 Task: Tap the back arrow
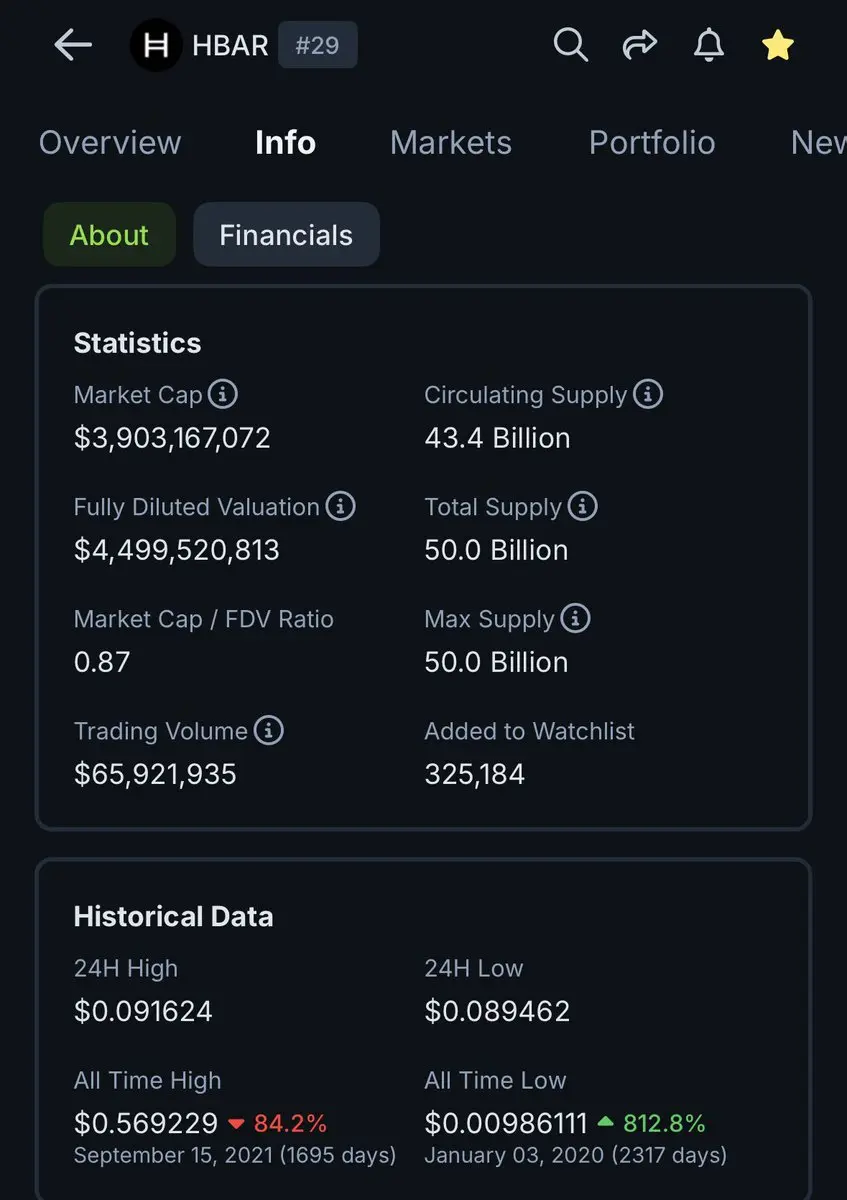point(73,45)
